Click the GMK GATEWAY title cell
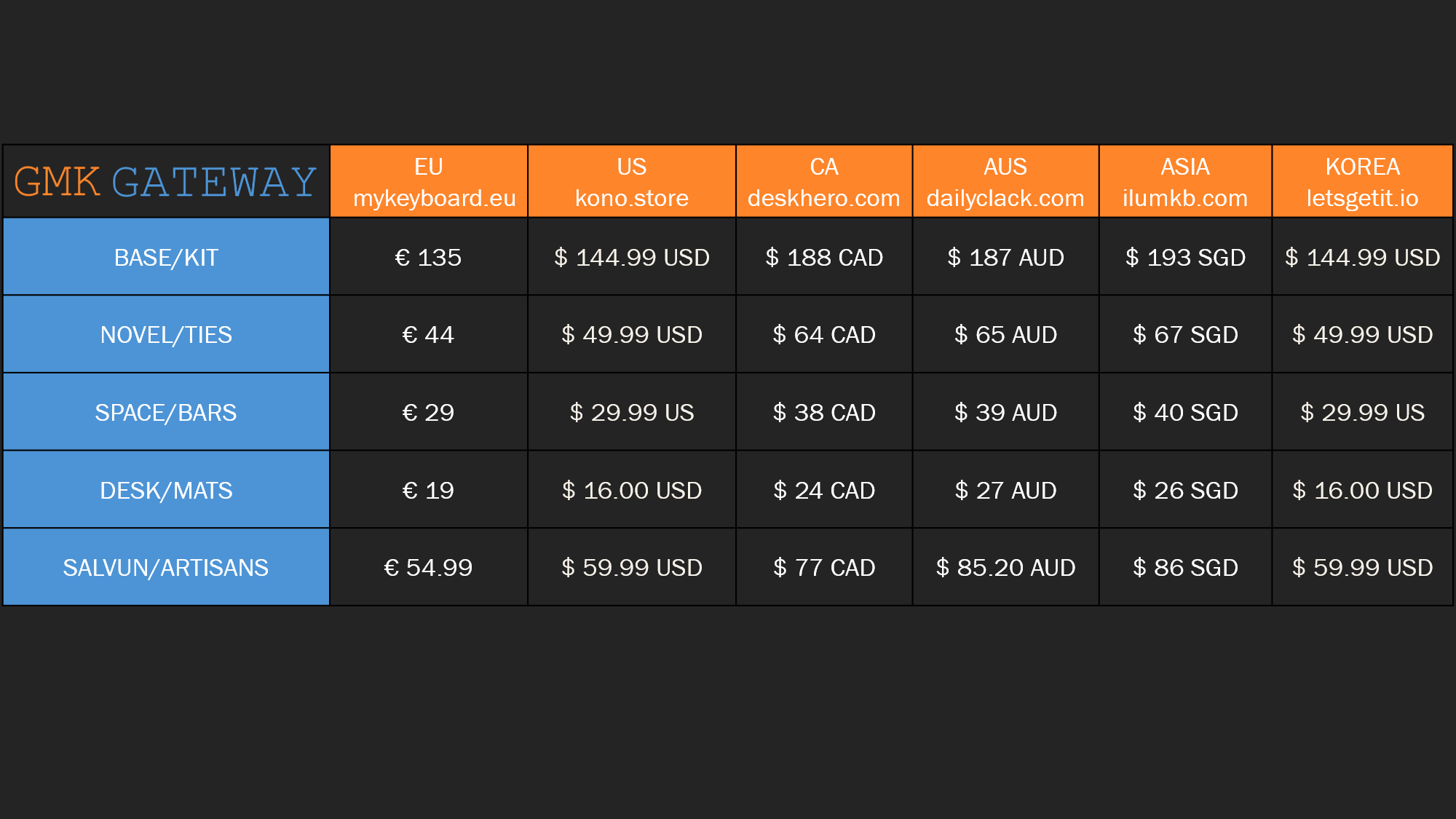1456x819 pixels. [166, 182]
